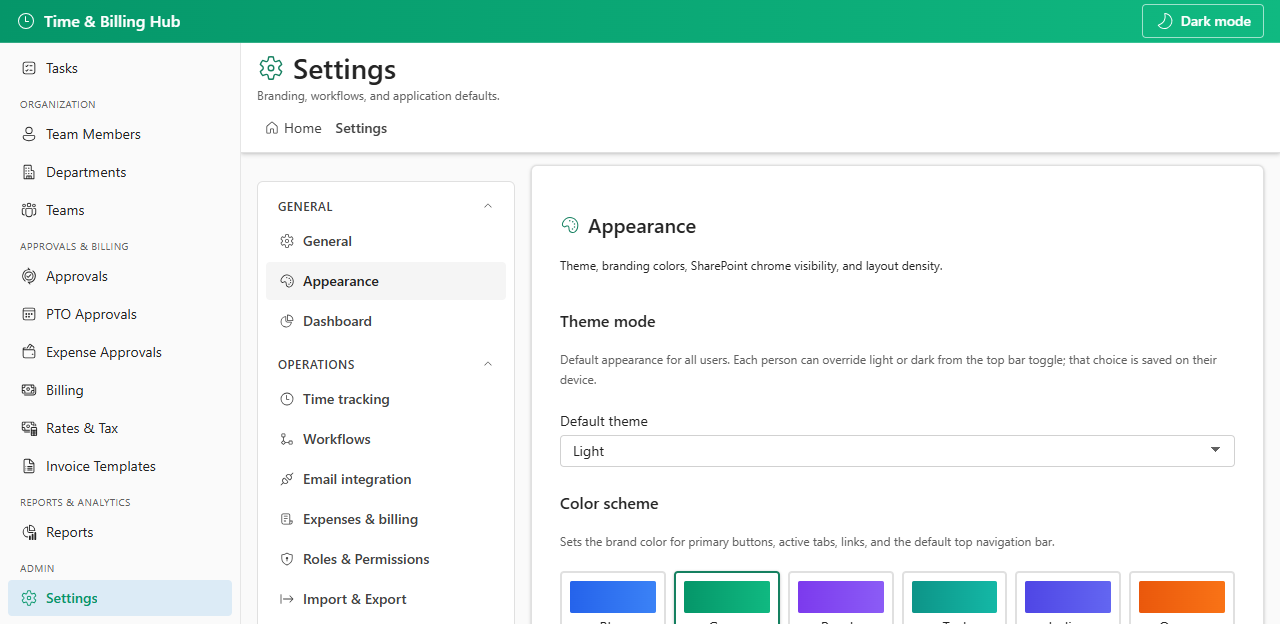Click the gear icon beside Settings page title
Image resolution: width=1280 pixels, height=624 pixels.
click(x=271, y=68)
